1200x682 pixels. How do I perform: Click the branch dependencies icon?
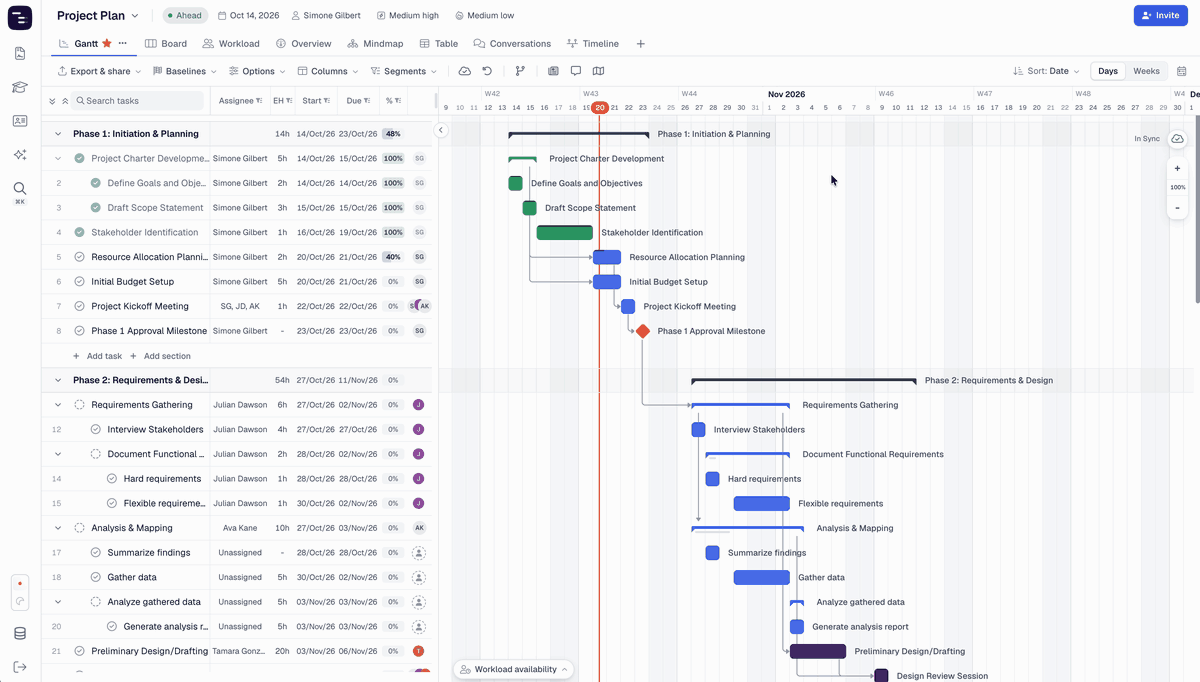520,71
